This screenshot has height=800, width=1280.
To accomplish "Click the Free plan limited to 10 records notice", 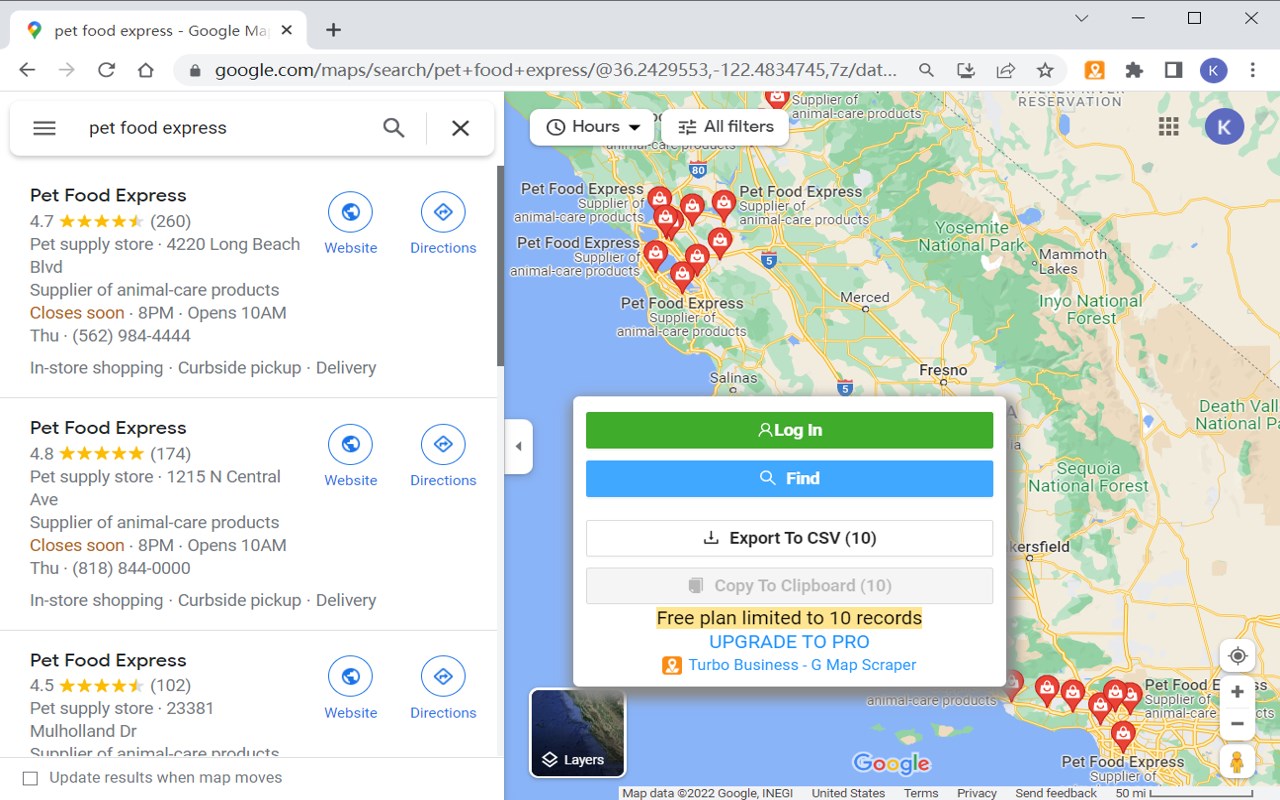I will click(x=789, y=618).
